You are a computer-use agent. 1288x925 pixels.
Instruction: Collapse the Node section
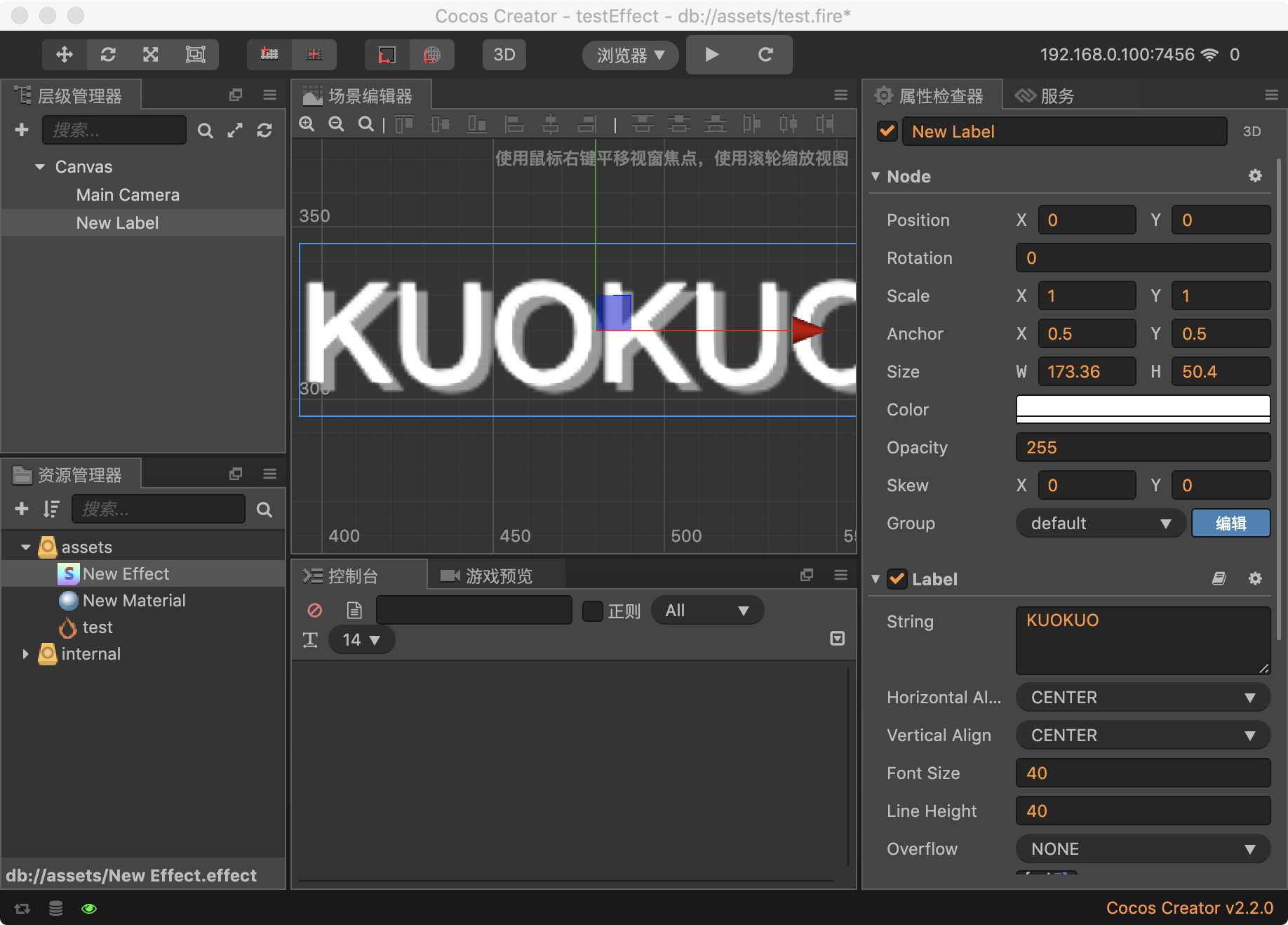click(876, 176)
